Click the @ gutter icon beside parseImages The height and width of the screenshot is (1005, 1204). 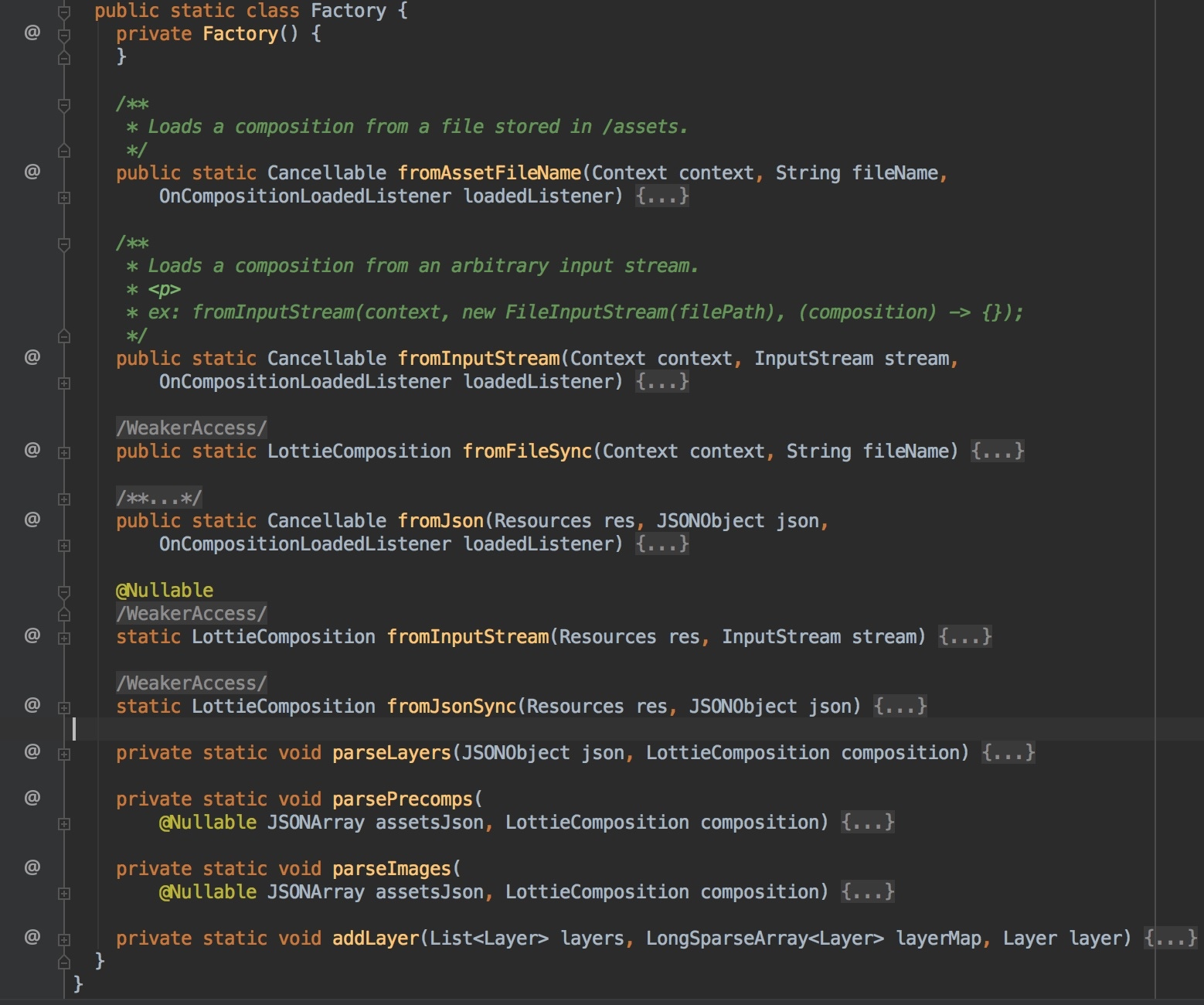32,867
